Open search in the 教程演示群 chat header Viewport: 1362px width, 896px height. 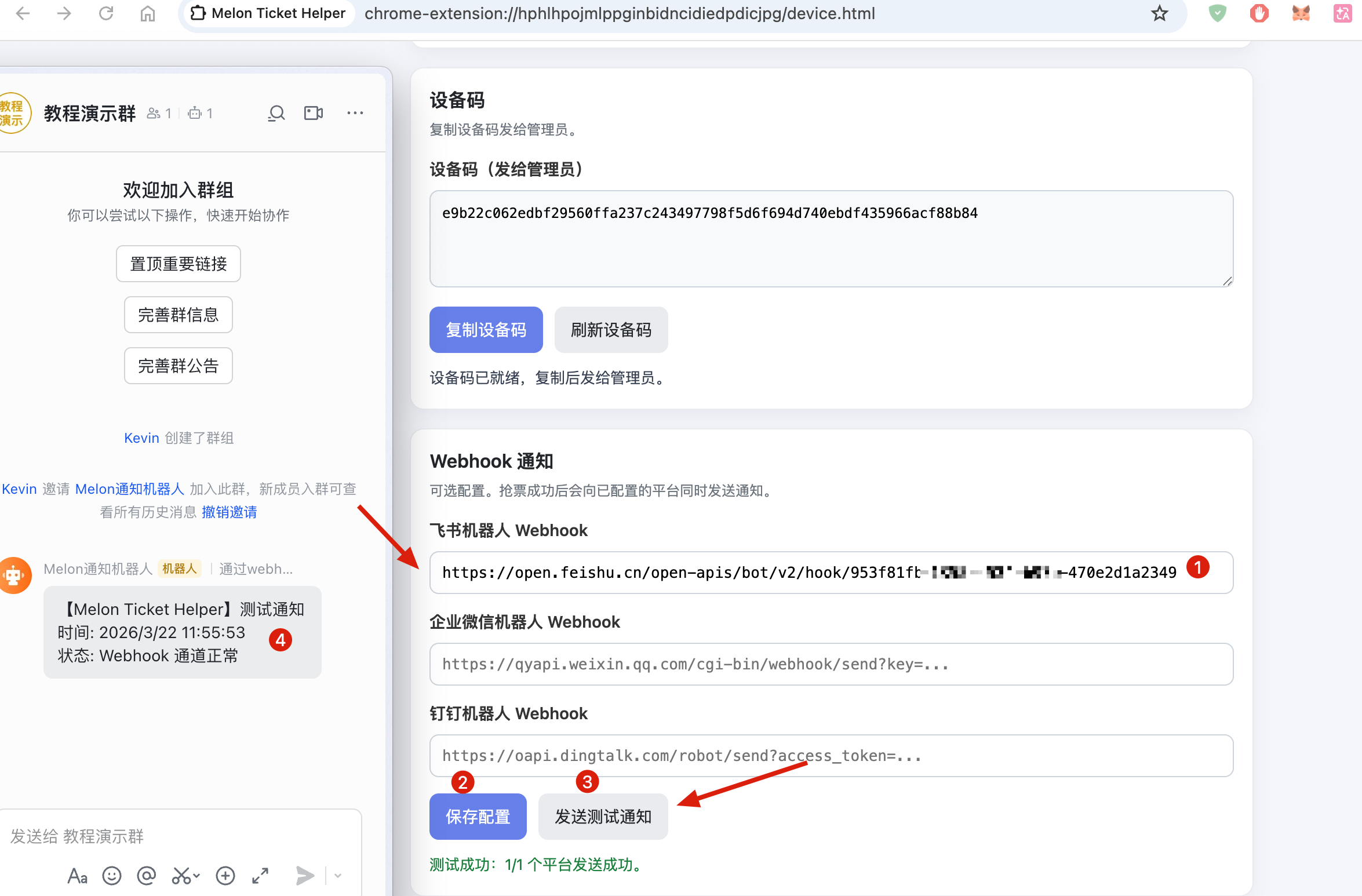(x=276, y=113)
